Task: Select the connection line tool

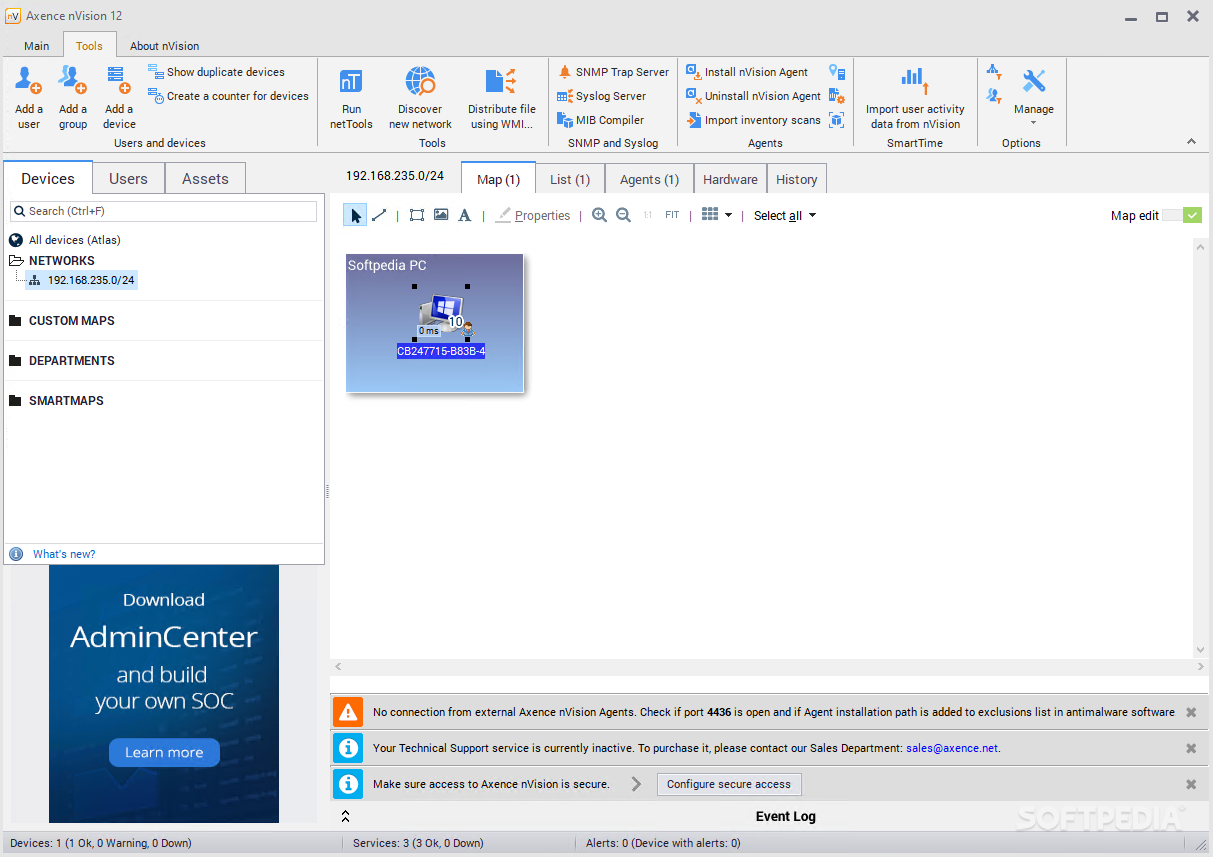Action: pyautogui.click(x=379, y=215)
